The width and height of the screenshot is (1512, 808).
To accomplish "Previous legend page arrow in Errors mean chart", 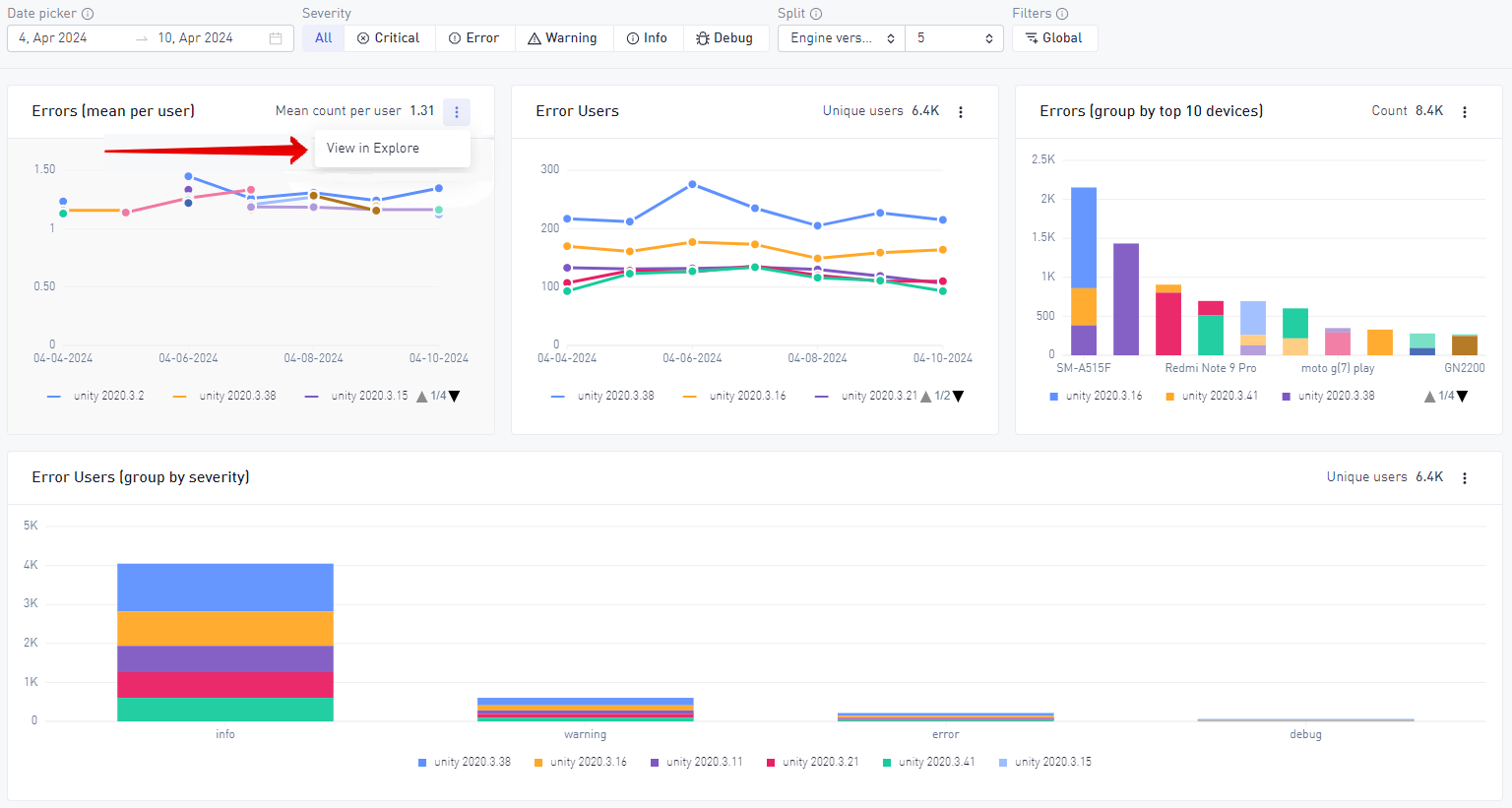I will (x=422, y=397).
